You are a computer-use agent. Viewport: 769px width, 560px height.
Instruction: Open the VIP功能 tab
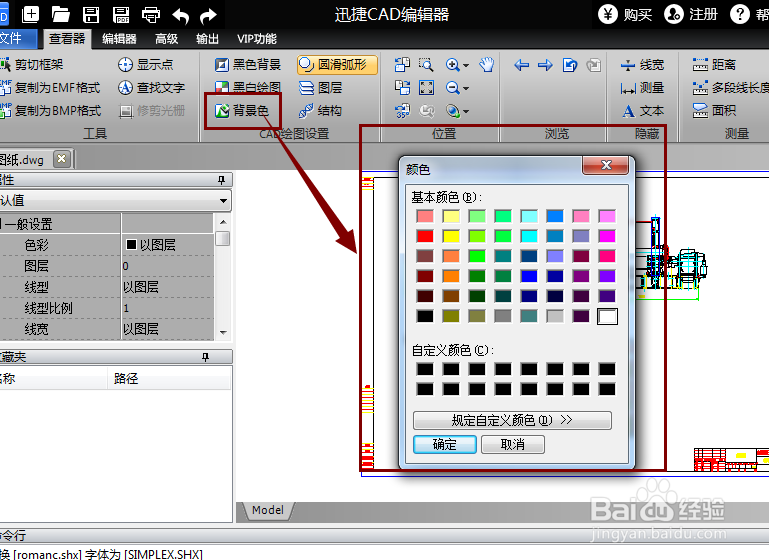click(257, 39)
